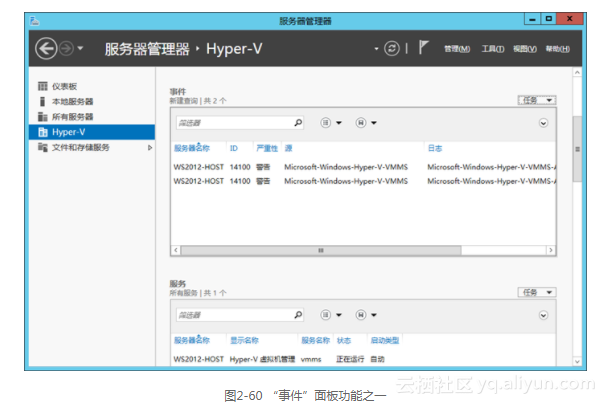Click the main vertical scrollbar thumb

point(577,149)
